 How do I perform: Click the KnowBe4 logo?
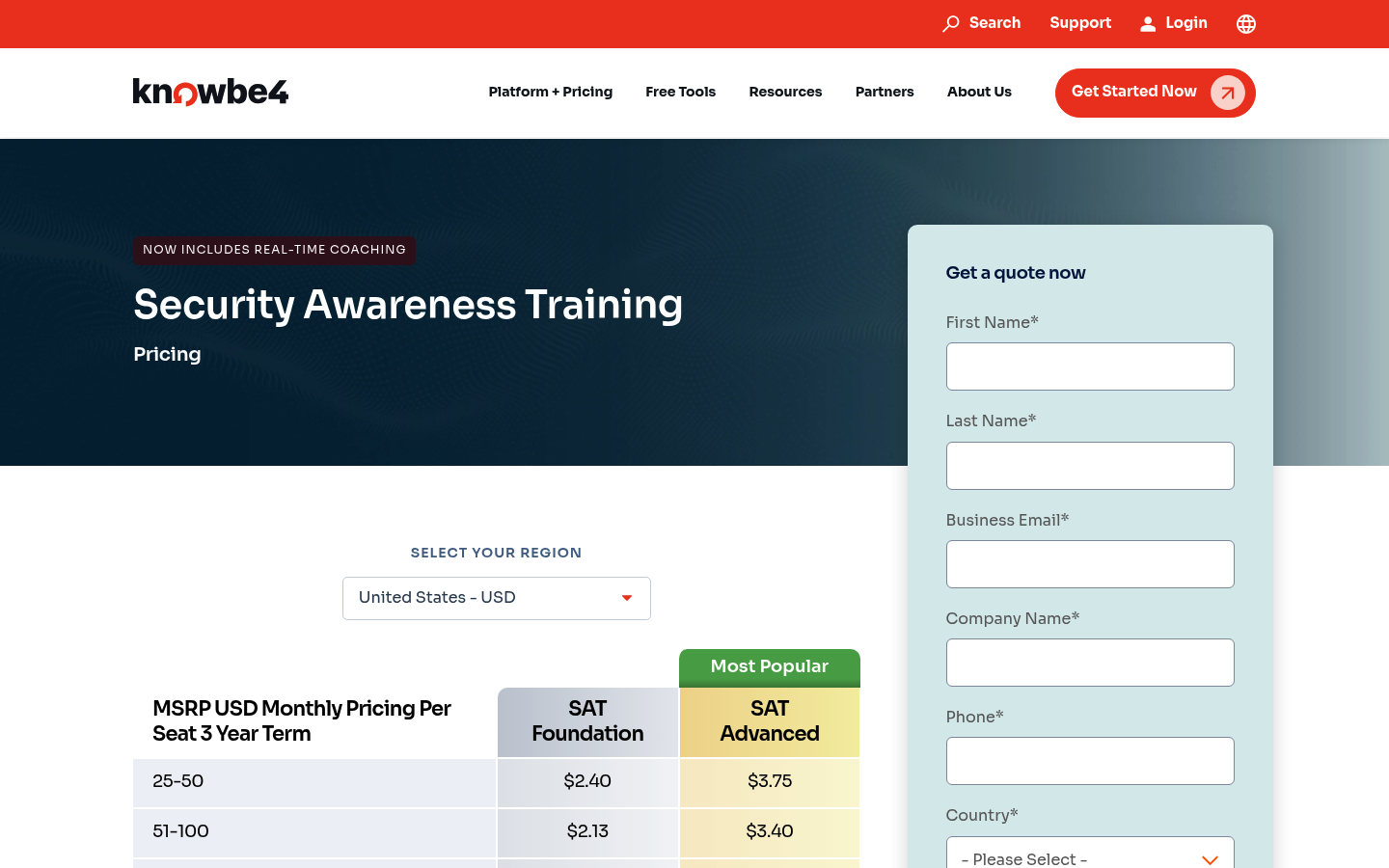210,92
